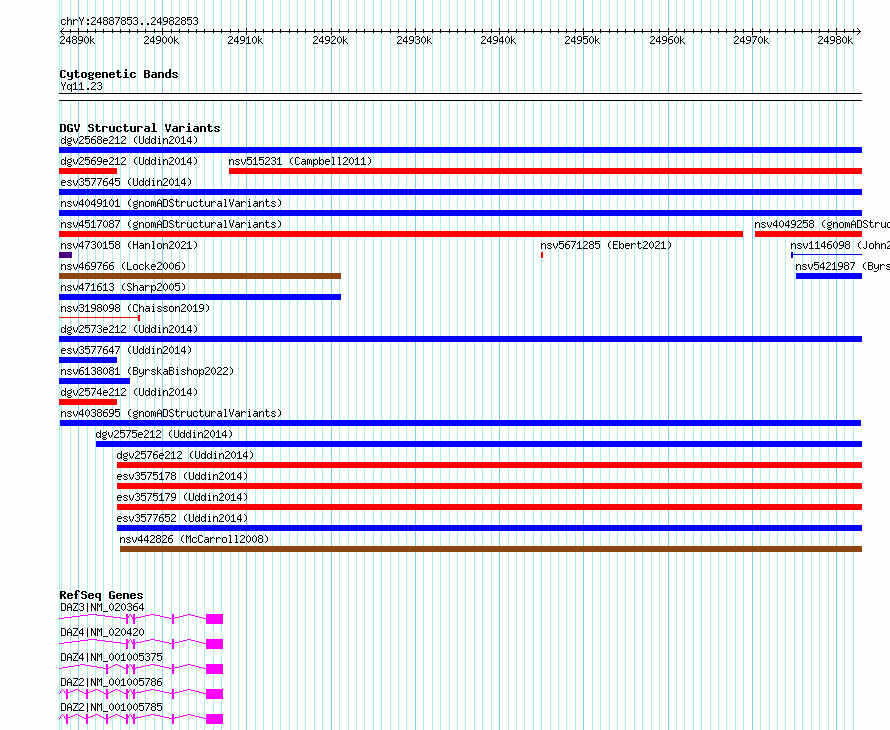
Task: Click esv3577645 (Uddin2014) label
Action: (126, 182)
